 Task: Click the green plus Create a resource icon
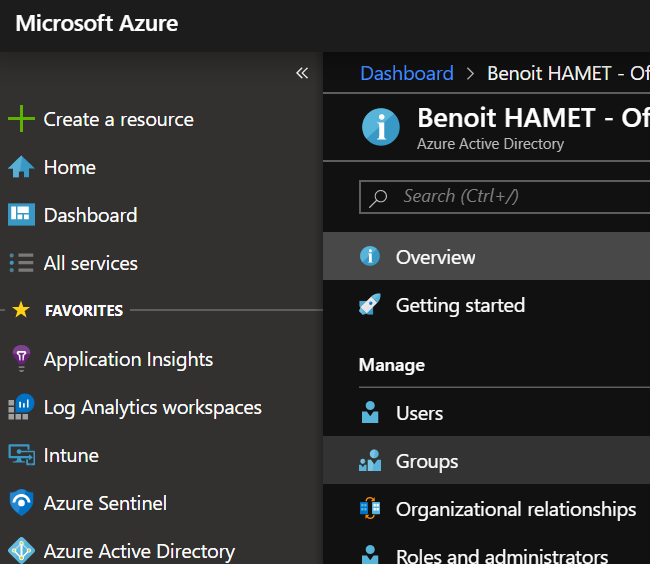point(21,119)
